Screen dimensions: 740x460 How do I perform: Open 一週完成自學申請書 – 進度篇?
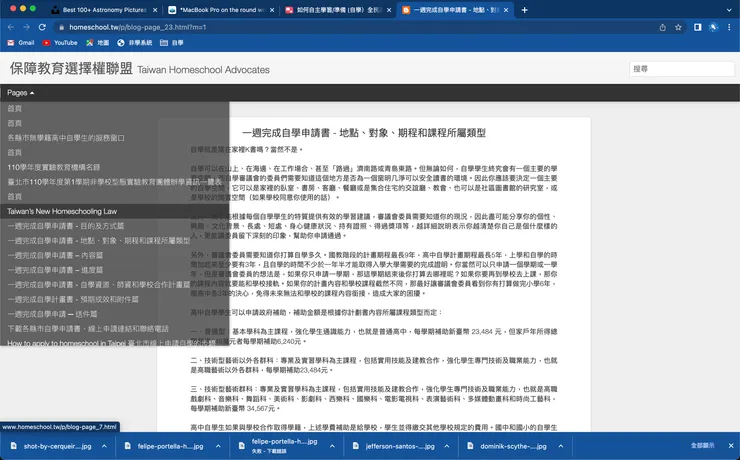pos(55,270)
